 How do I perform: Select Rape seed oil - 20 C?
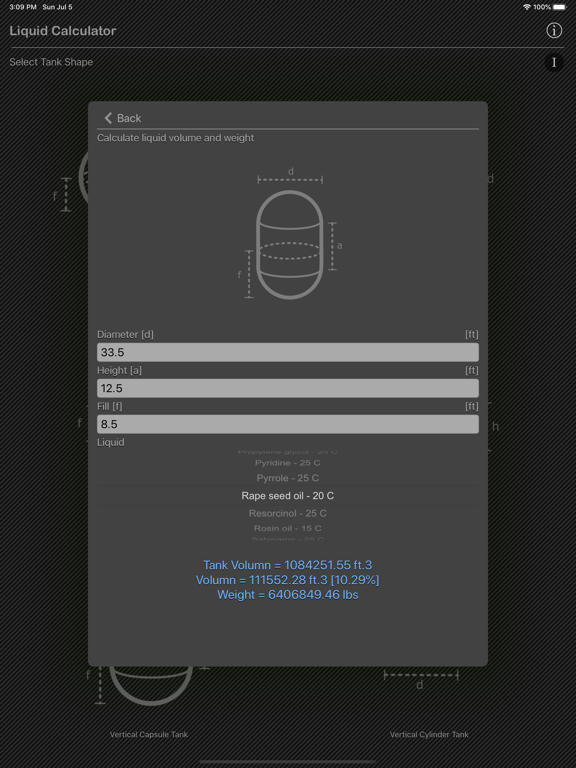click(x=288, y=496)
